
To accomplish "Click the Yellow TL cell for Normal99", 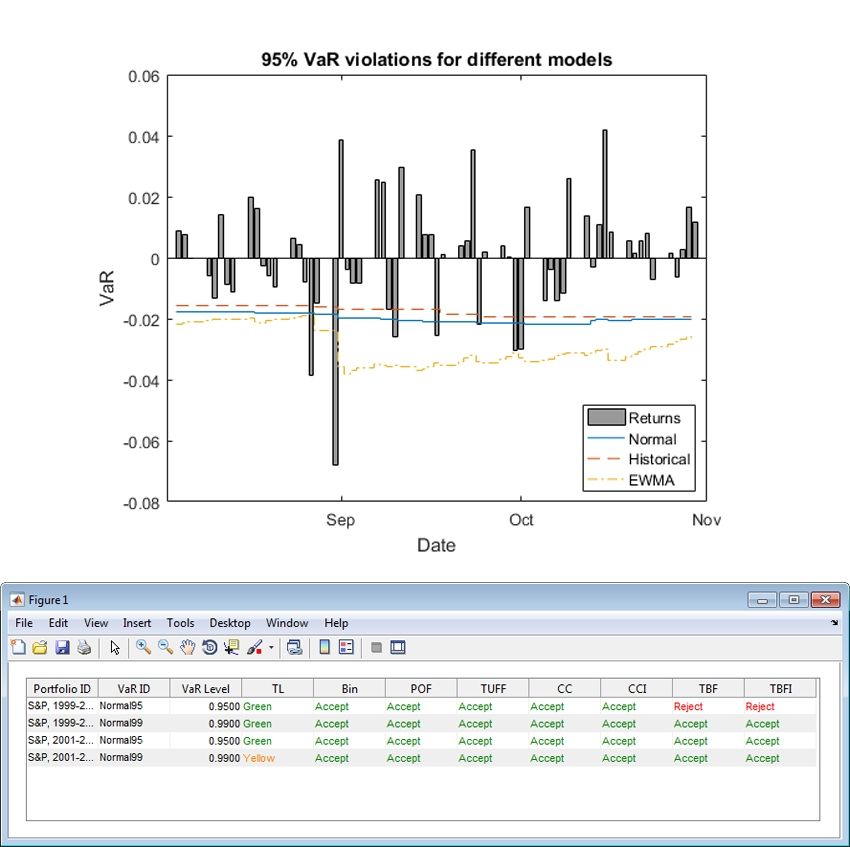I will 259,758.
